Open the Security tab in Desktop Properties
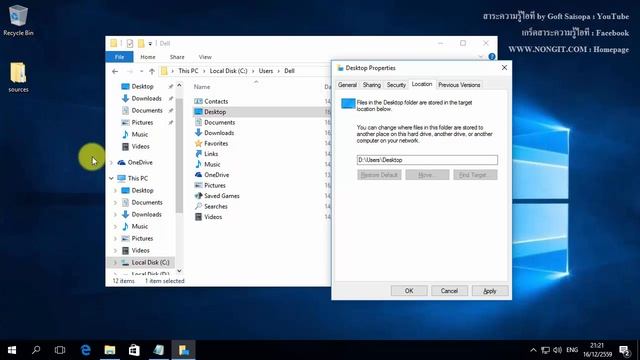This screenshot has width=640, height=360. [396, 85]
